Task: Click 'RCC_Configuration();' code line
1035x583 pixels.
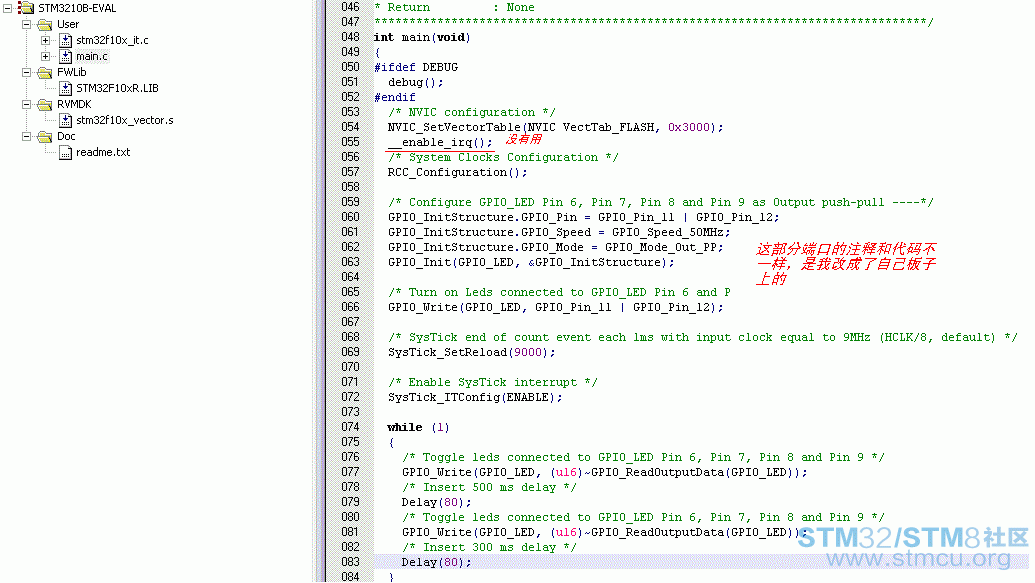Action: point(457,172)
